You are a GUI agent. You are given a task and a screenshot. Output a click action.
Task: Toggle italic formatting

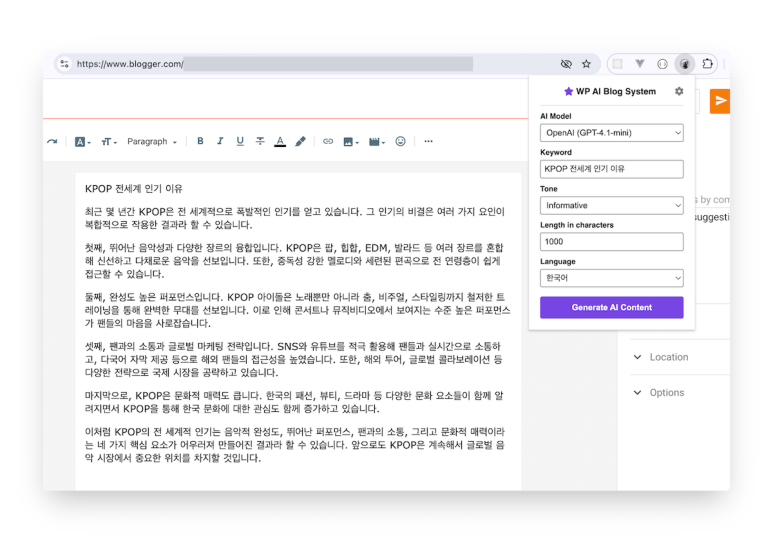(220, 141)
